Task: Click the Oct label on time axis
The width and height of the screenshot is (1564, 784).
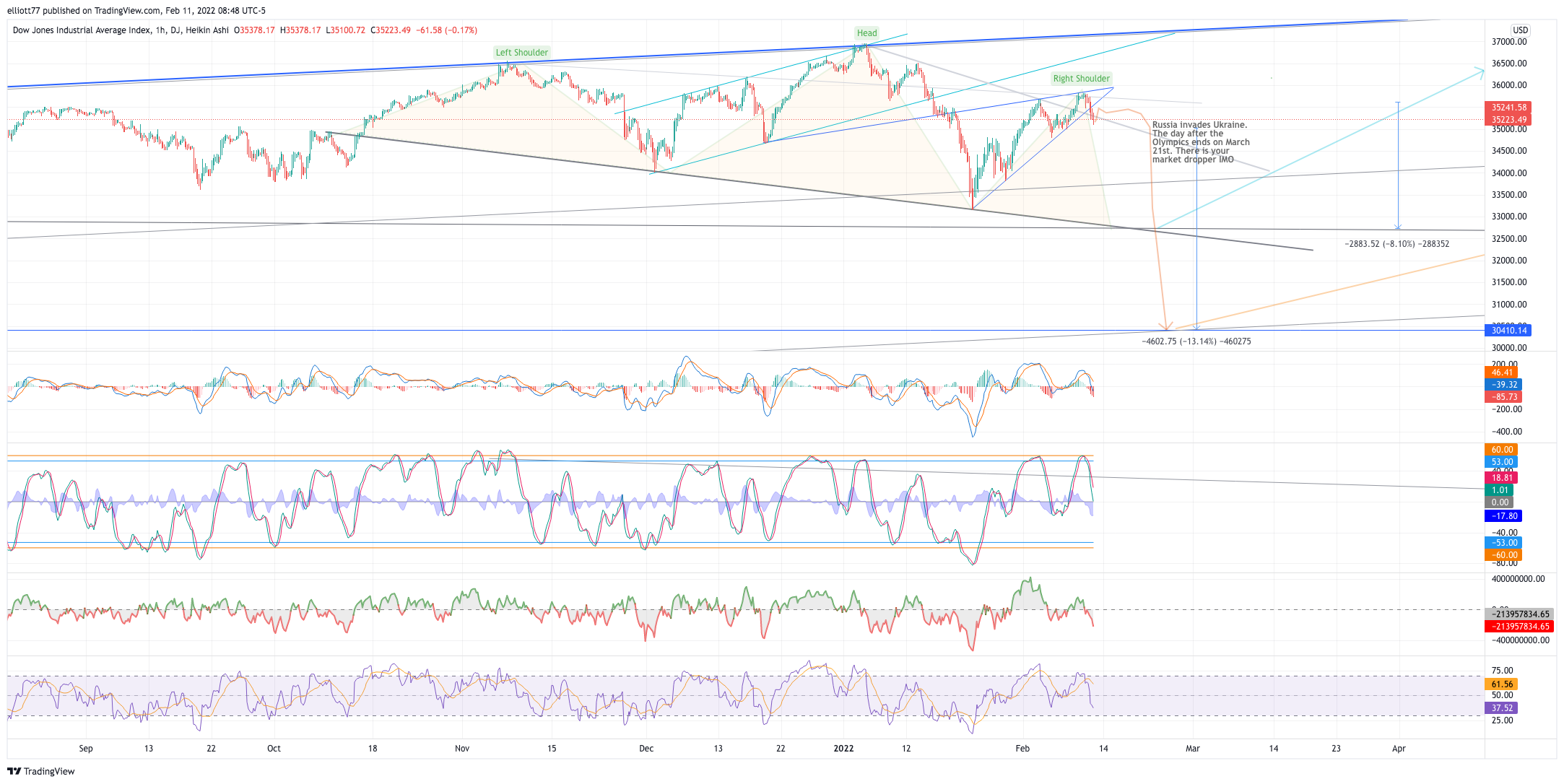Action: coord(274,749)
